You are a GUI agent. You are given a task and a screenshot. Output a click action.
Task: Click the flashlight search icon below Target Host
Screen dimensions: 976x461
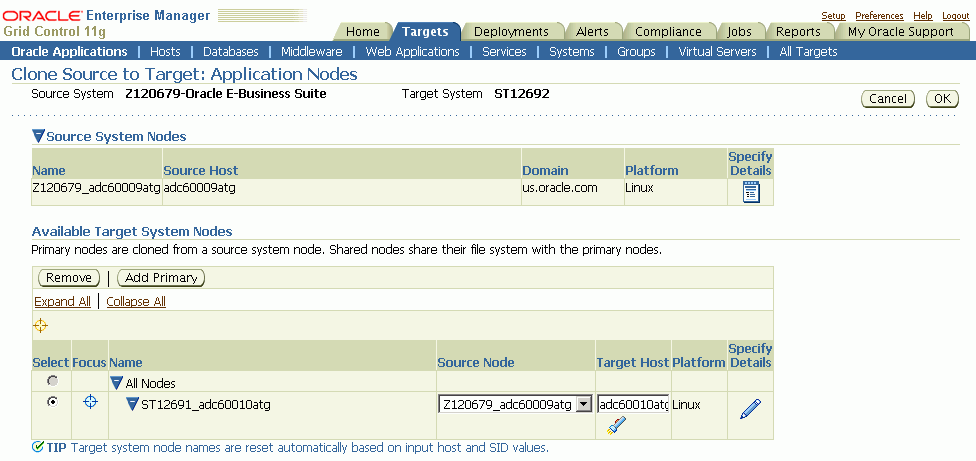pyautogui.click(x=616, y=426)
